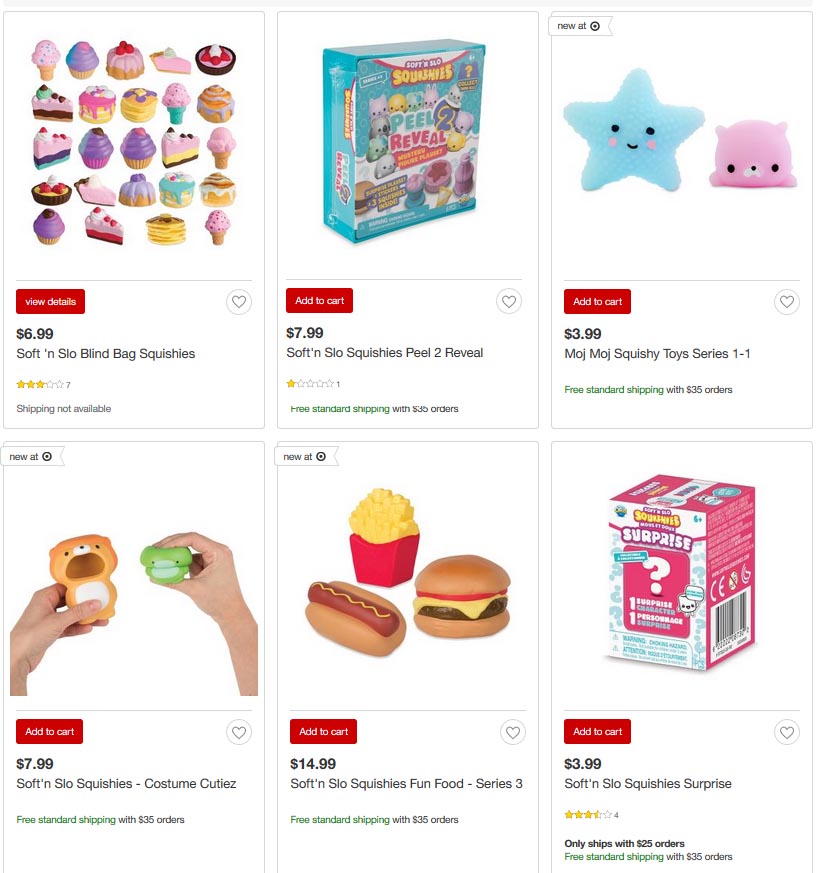The height and width of the screenshot is (873, 820).
Task: Click view details for Blind Bag Squishies
Action: pos(51,301)
